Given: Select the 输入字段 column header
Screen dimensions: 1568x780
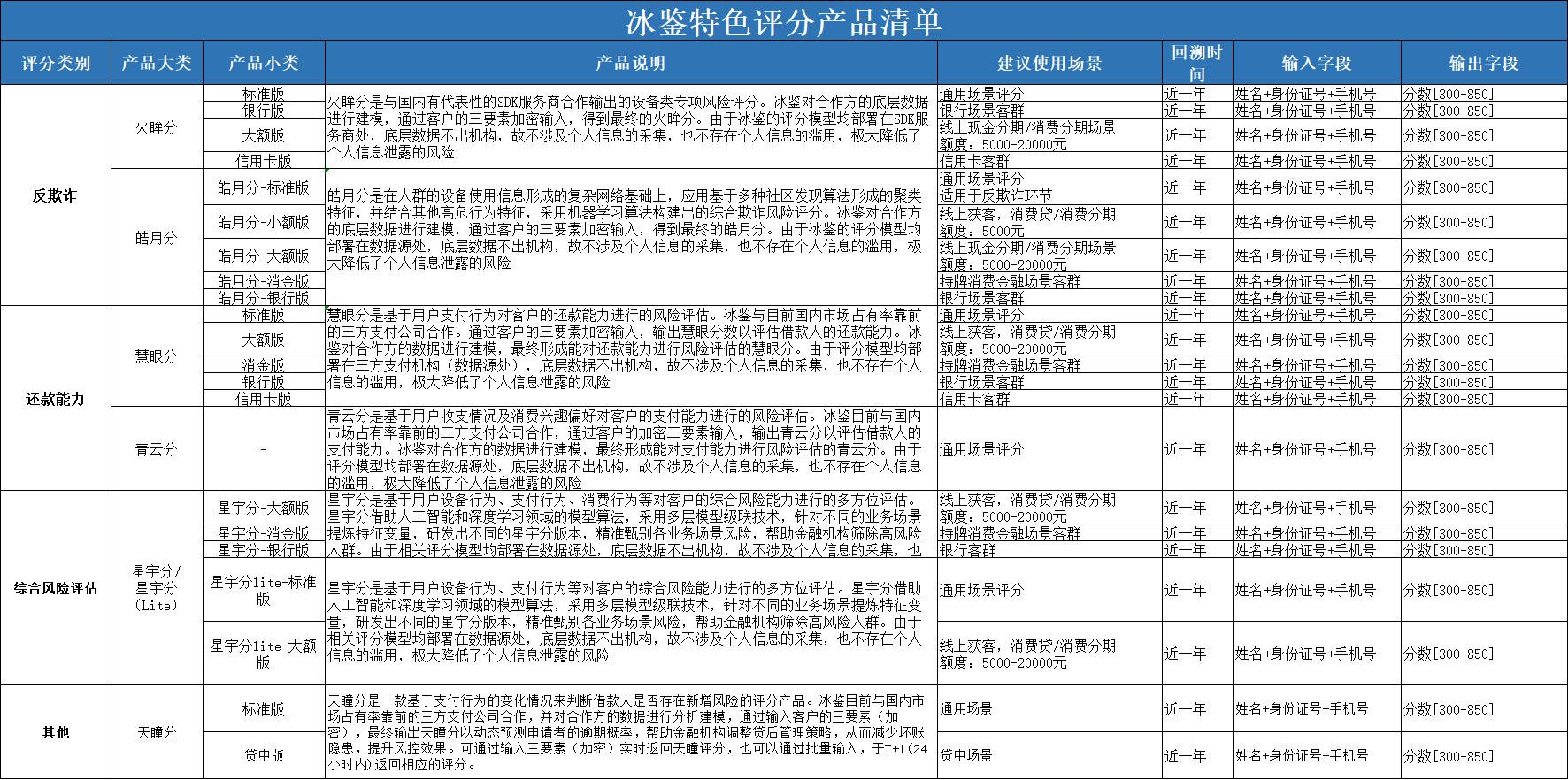Looking at the screenshot, I should tap(1317, 63).
